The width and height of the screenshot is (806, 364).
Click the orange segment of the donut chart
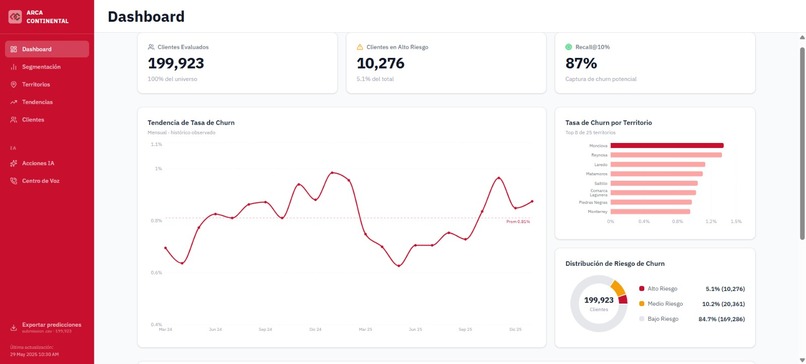coord(618,288)
